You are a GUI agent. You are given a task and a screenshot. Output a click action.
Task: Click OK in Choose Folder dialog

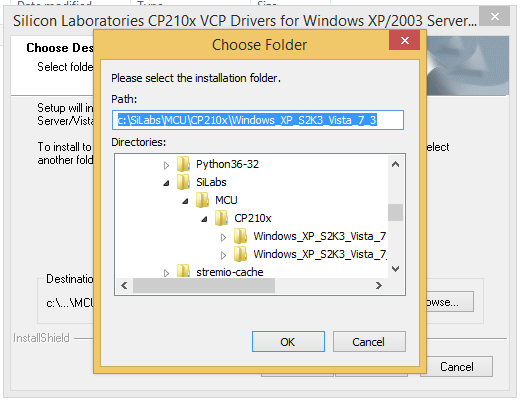pos(288,342)
